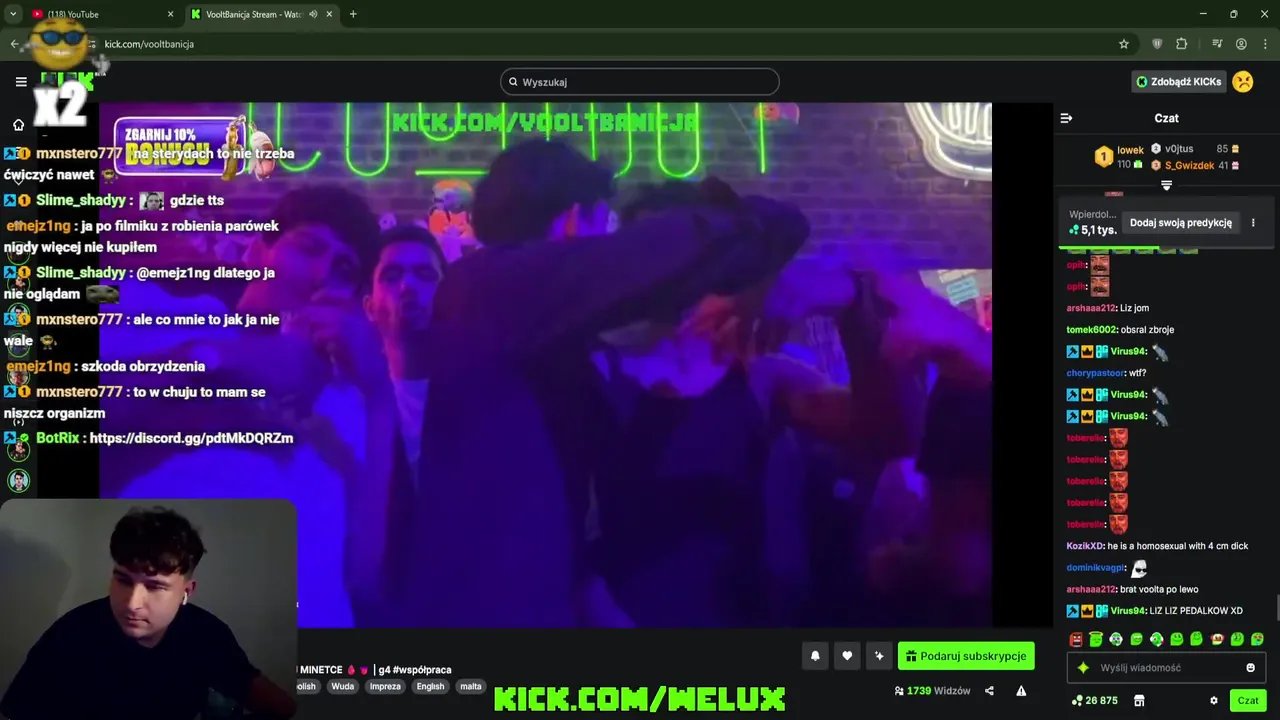Click the browser back arrow
The height and width of the screenshot is (720, 1280).
(x=14, y=44)
